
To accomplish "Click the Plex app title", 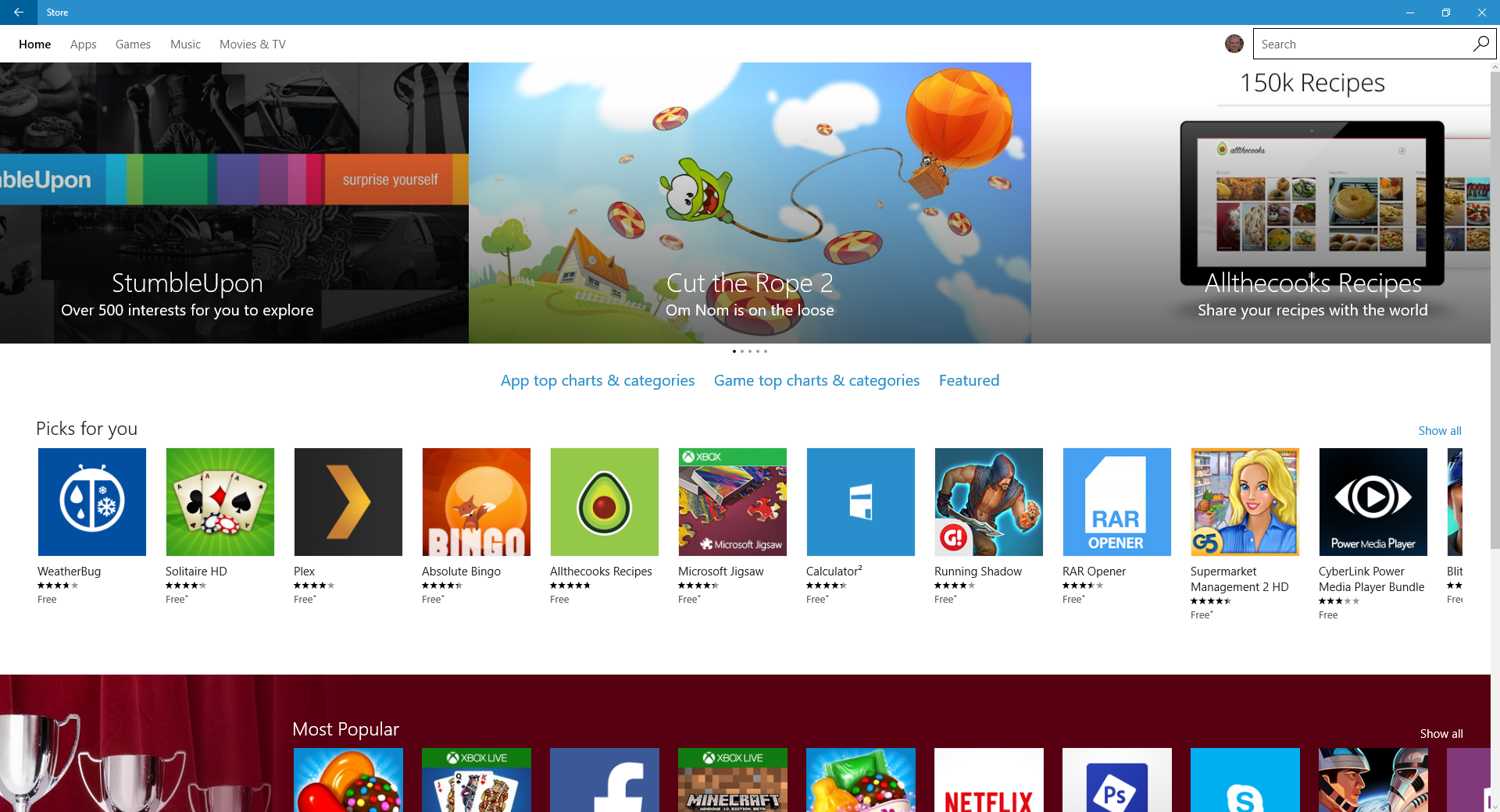I will tap(305, 572).
